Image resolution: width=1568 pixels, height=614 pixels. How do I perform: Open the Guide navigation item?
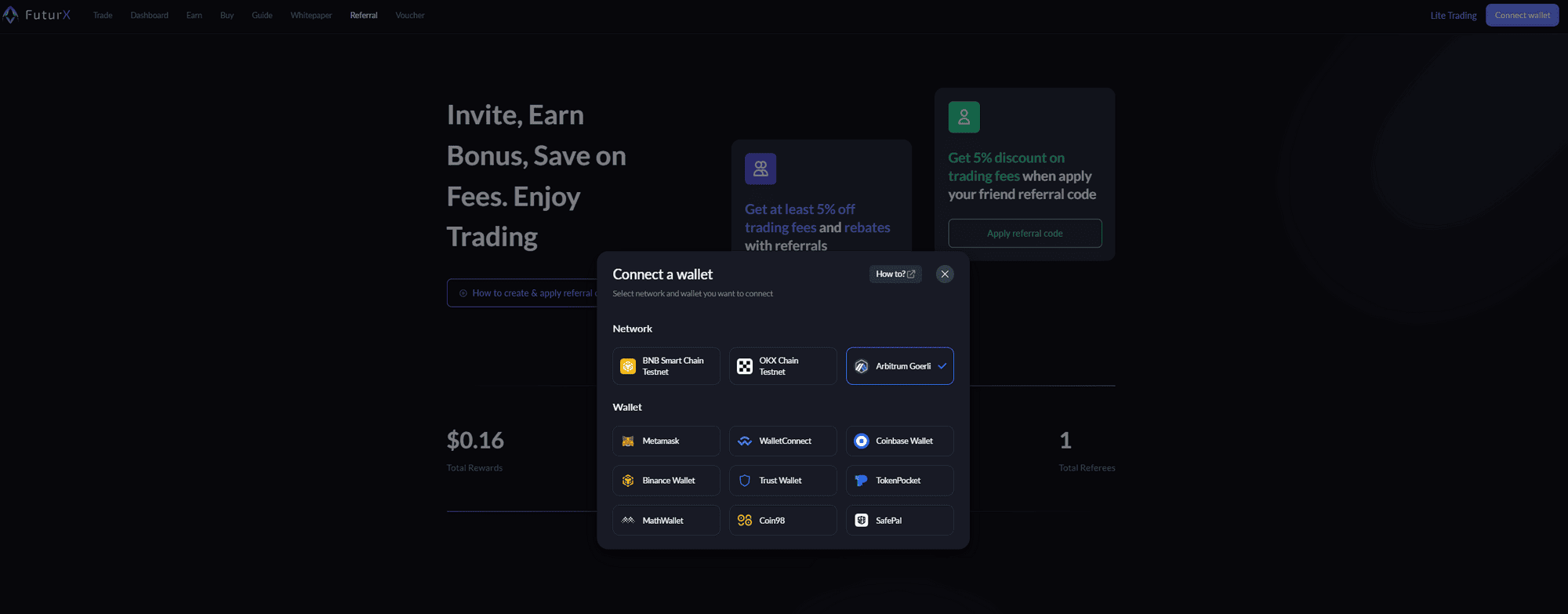click(262, 15)
